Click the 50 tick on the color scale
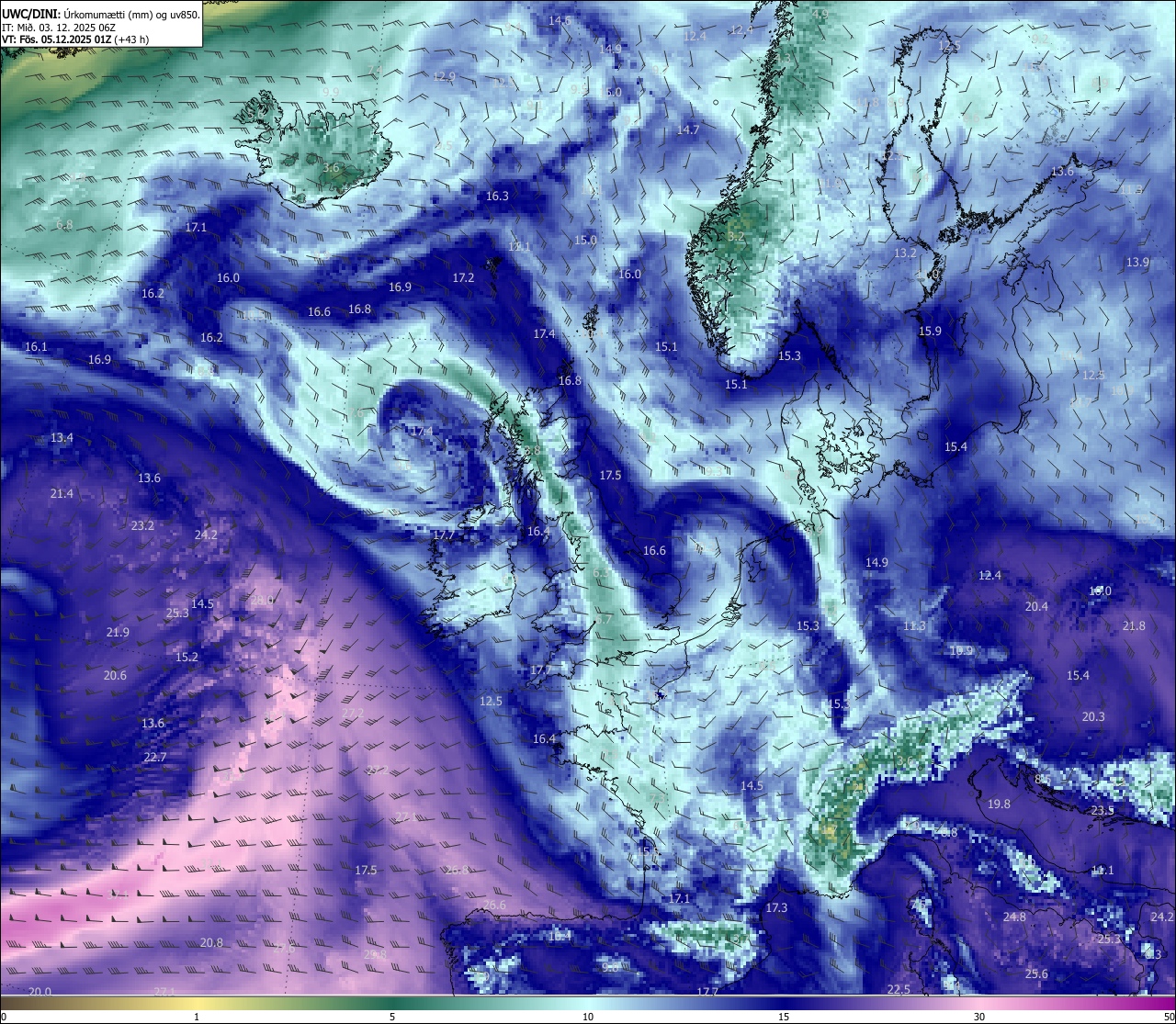Screen dimensions: 1176x1024 [x=1169, y=1017]
